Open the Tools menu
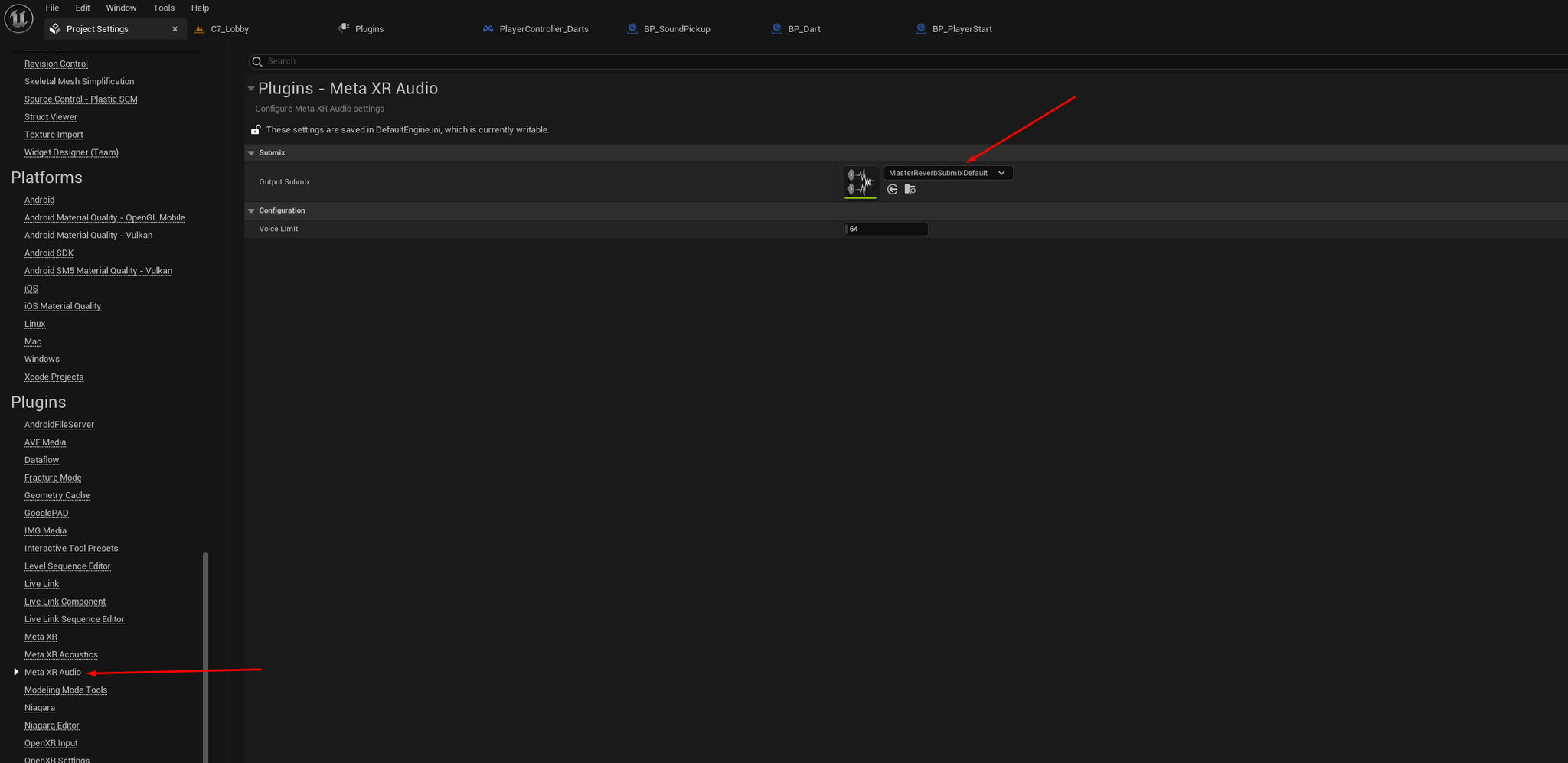The height and width of the screenshot is (763, 1568). 164,8
